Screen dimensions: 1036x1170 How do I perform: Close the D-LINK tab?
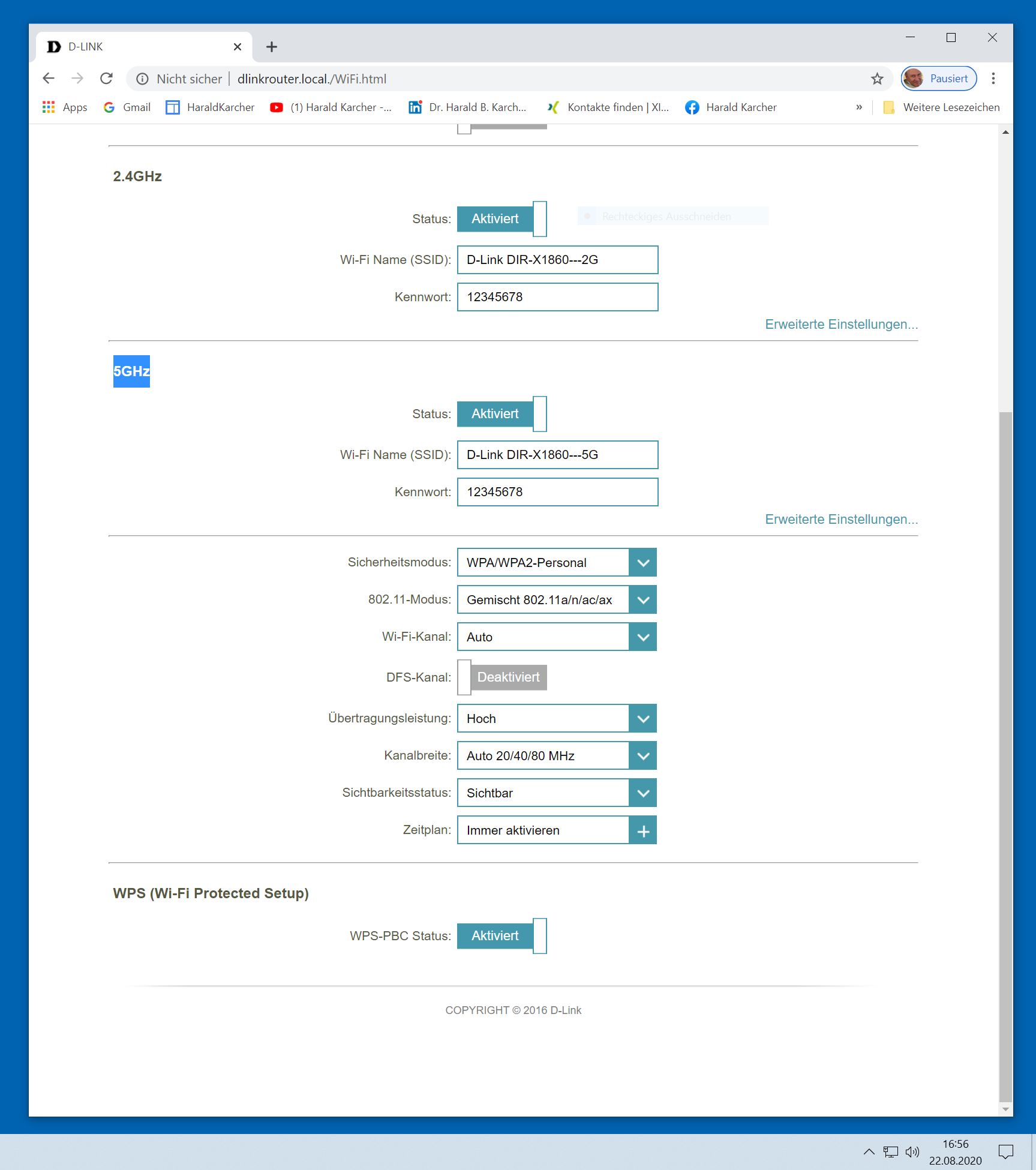click(238, 47)
